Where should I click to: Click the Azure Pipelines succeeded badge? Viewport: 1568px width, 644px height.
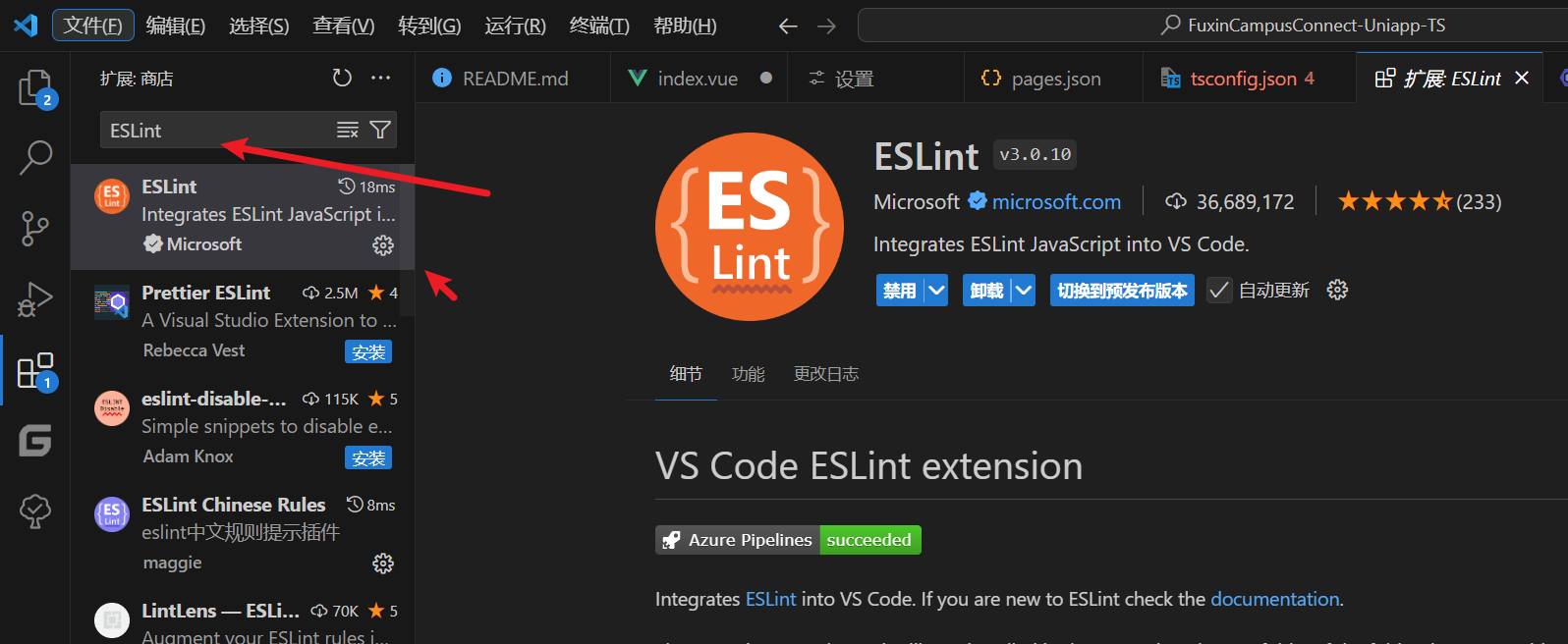788,540
